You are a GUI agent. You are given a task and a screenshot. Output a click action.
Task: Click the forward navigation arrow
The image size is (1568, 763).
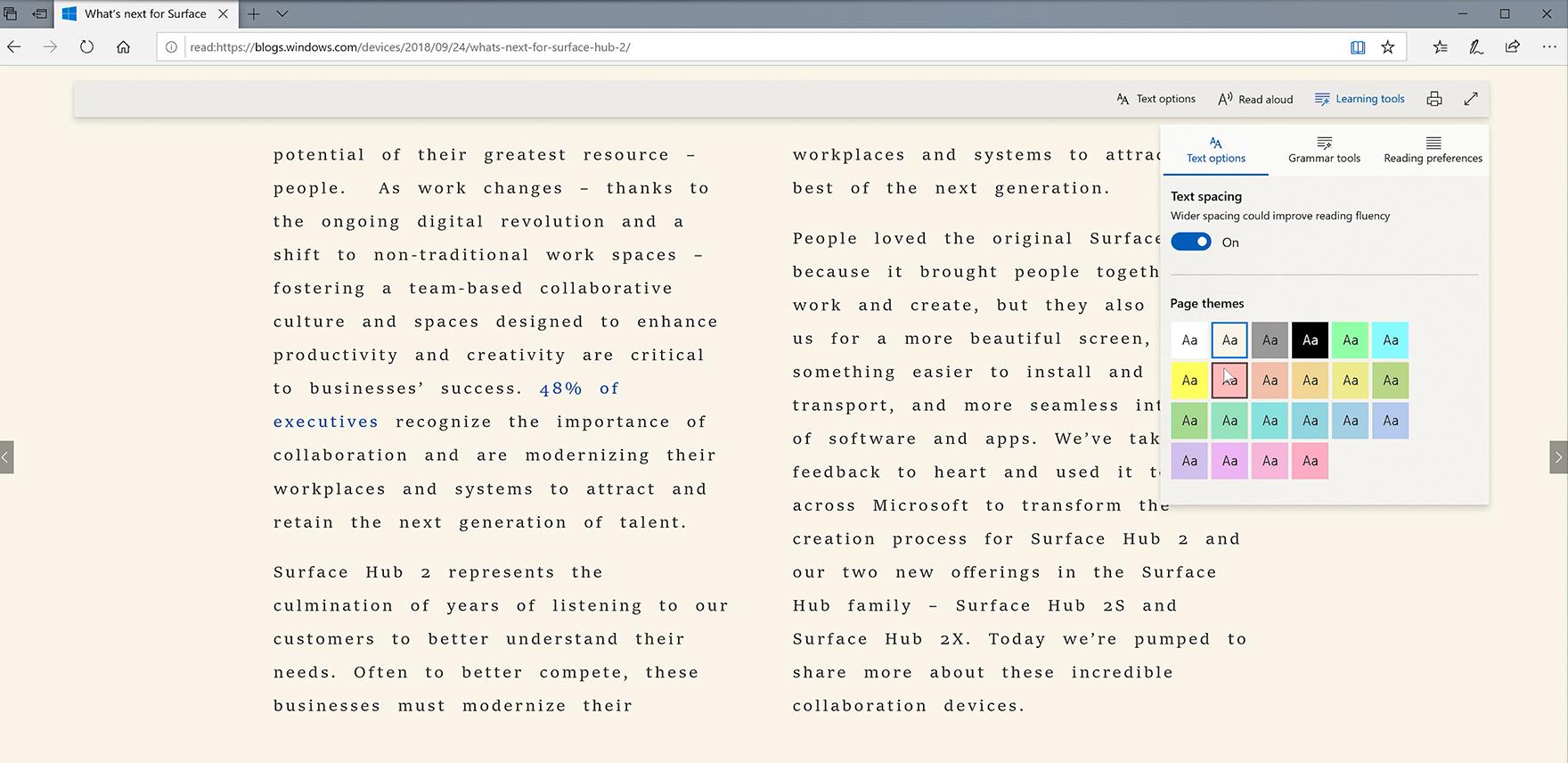coord(50,47)
